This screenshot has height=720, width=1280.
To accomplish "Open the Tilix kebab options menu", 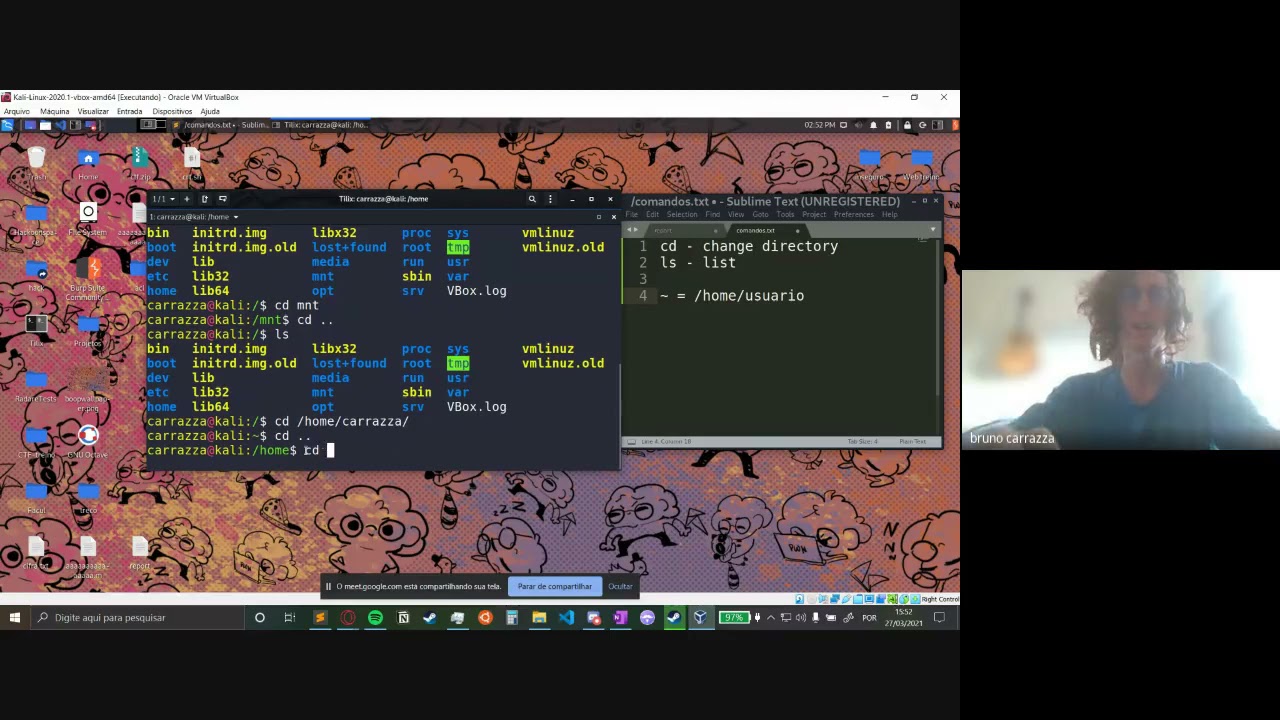I will point(550,199).
